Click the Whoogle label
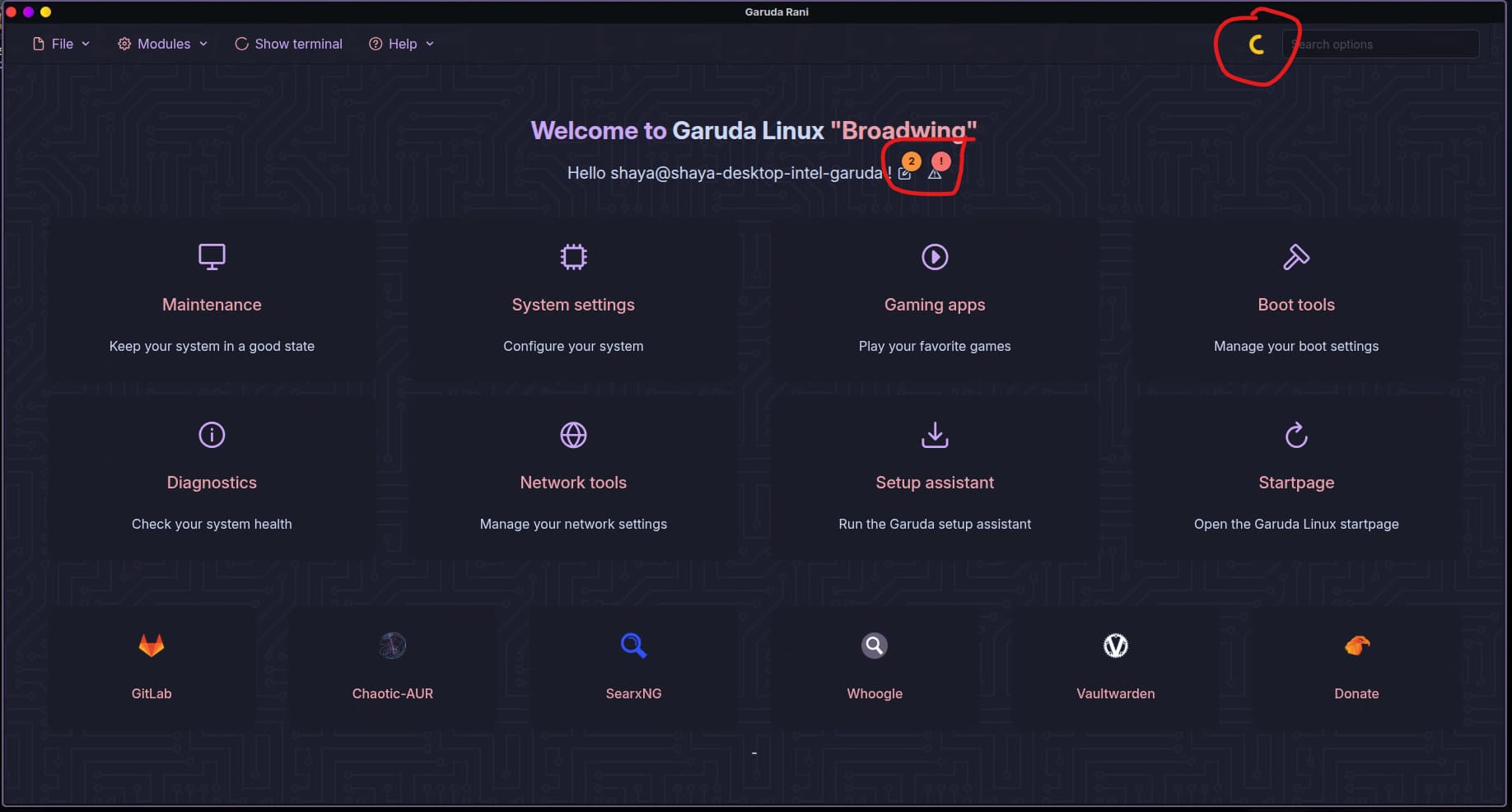The height and width of the screenshot is (812, 1512). pyautogui.click(x=875, y=693)
